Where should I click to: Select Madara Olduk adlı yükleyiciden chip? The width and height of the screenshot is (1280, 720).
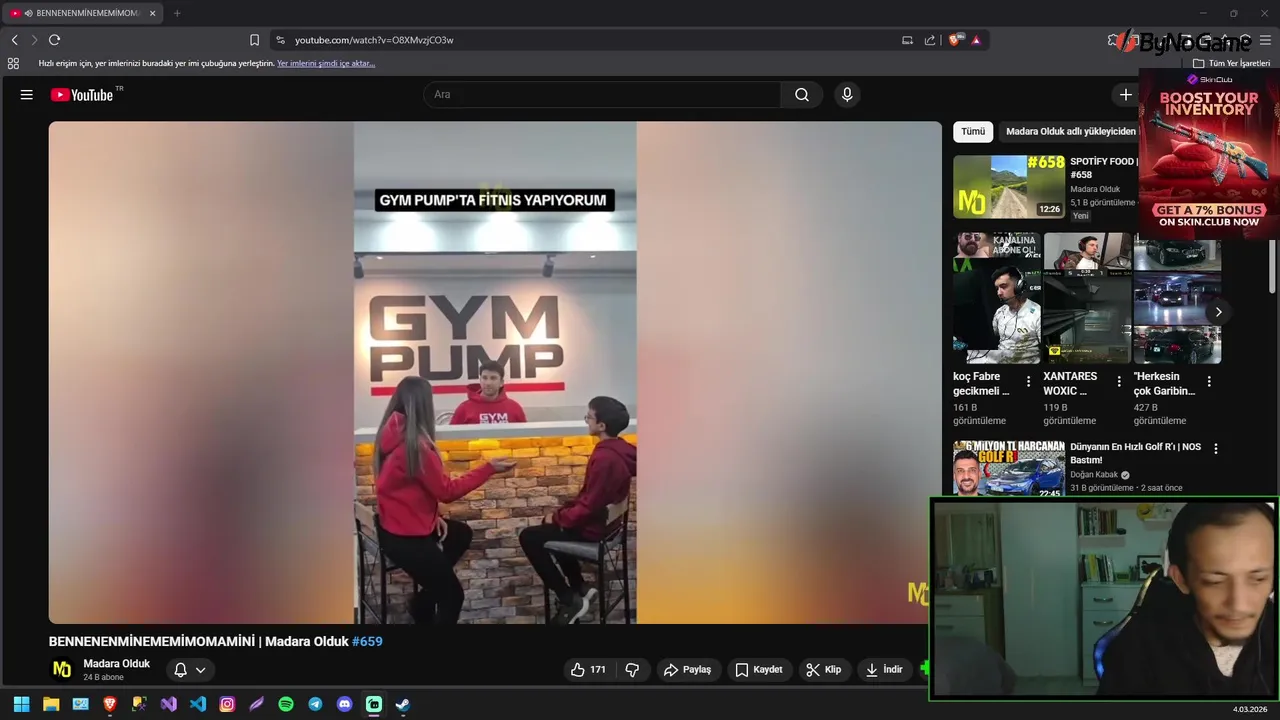tap(1070, 131)
